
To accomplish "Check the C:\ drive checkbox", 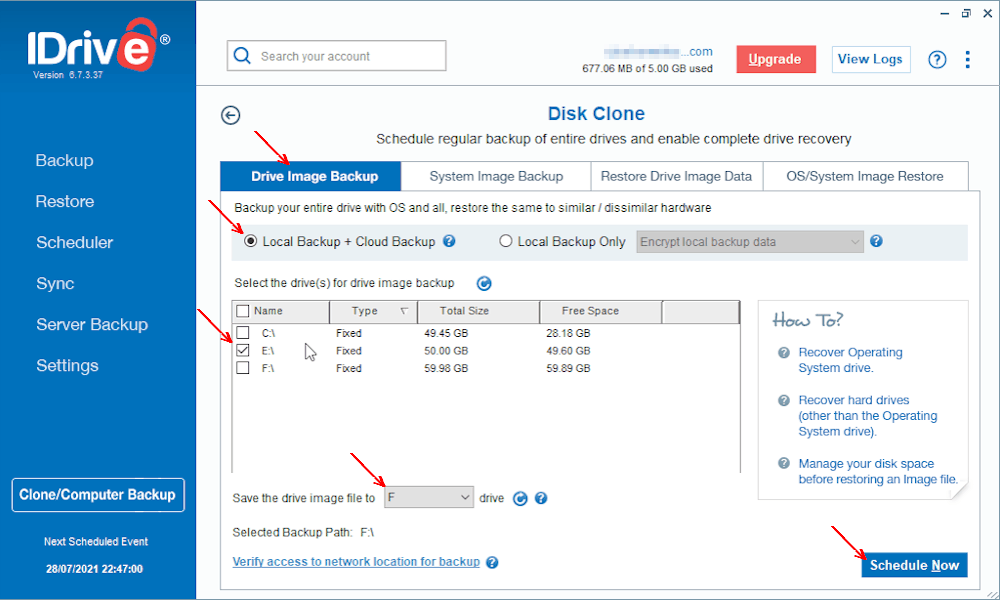I will coord(242,333).
